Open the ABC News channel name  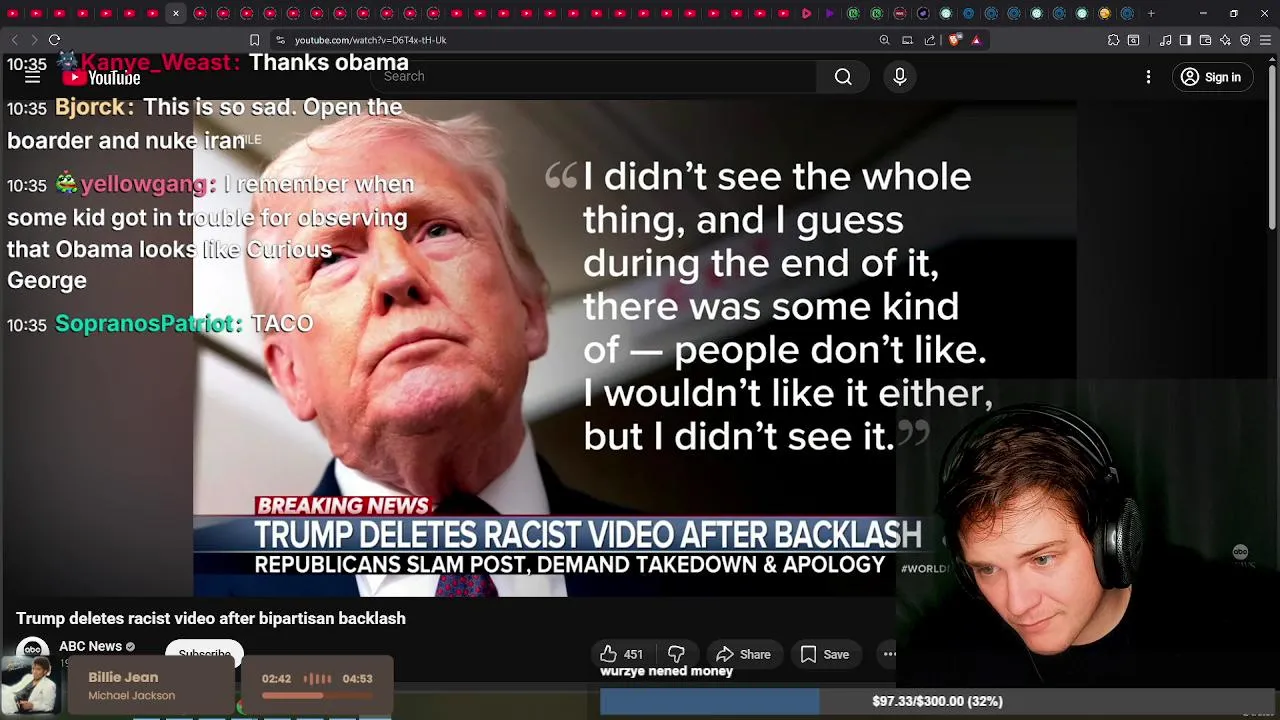[x=90, y=646]
